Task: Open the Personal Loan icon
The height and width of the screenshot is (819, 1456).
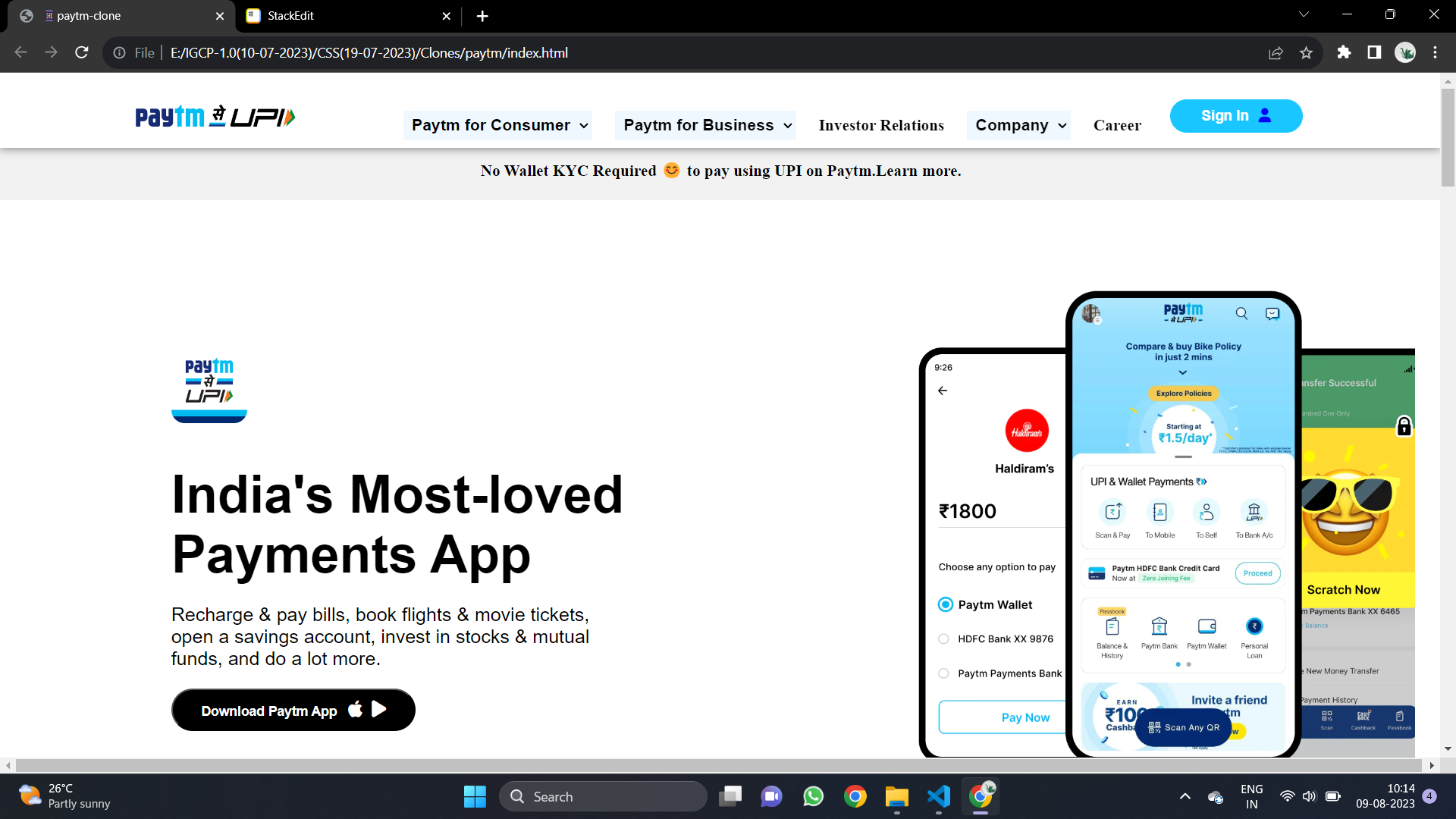Action: click(1254, 626)
